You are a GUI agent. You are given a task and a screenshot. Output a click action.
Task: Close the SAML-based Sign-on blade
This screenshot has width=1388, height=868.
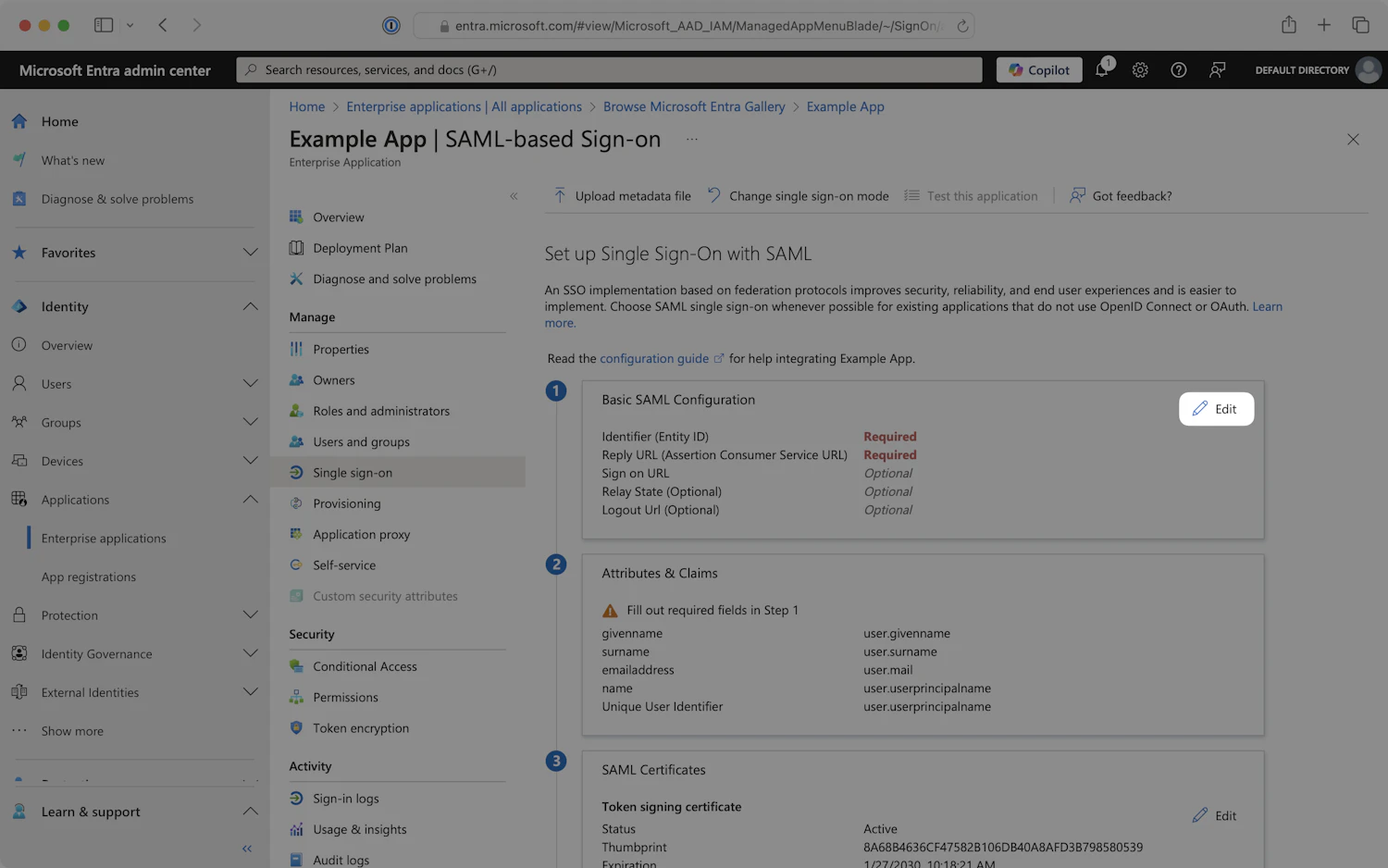click(x=1353, y=140)
